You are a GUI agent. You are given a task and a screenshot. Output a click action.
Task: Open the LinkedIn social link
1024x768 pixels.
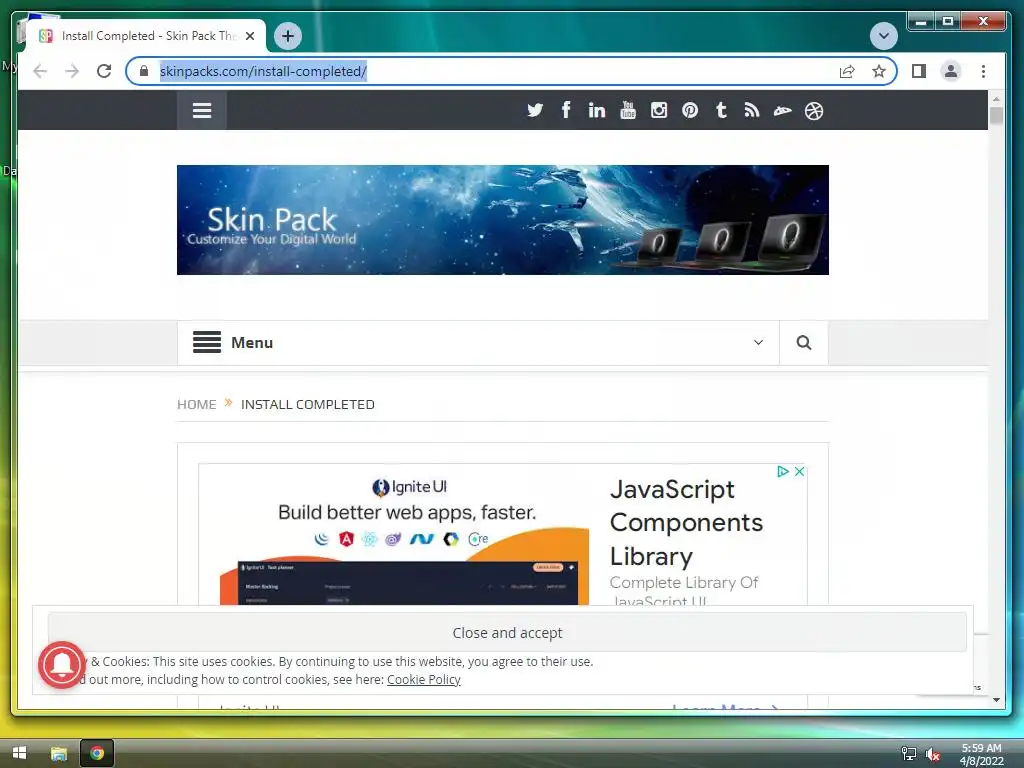[x=596, y=110]
